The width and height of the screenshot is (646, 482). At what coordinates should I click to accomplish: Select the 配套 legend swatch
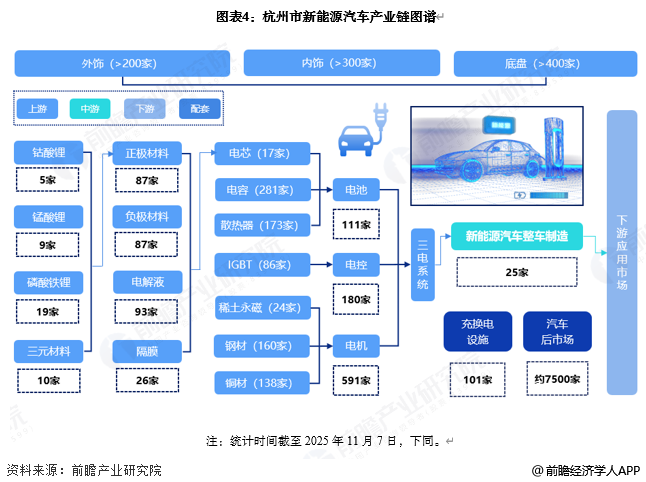coord(199,108)
